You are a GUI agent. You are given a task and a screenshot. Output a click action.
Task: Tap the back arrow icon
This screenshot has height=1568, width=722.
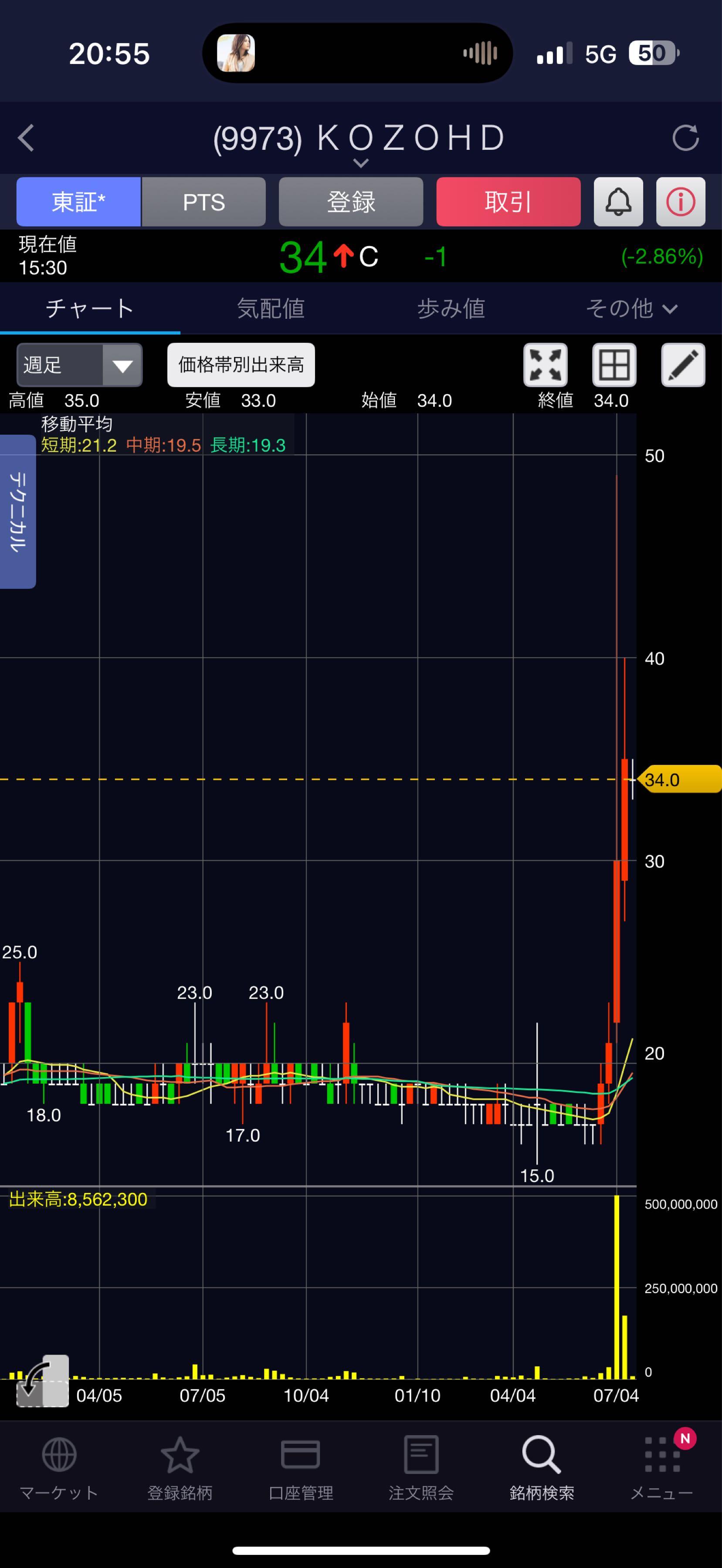coord(26,138)
